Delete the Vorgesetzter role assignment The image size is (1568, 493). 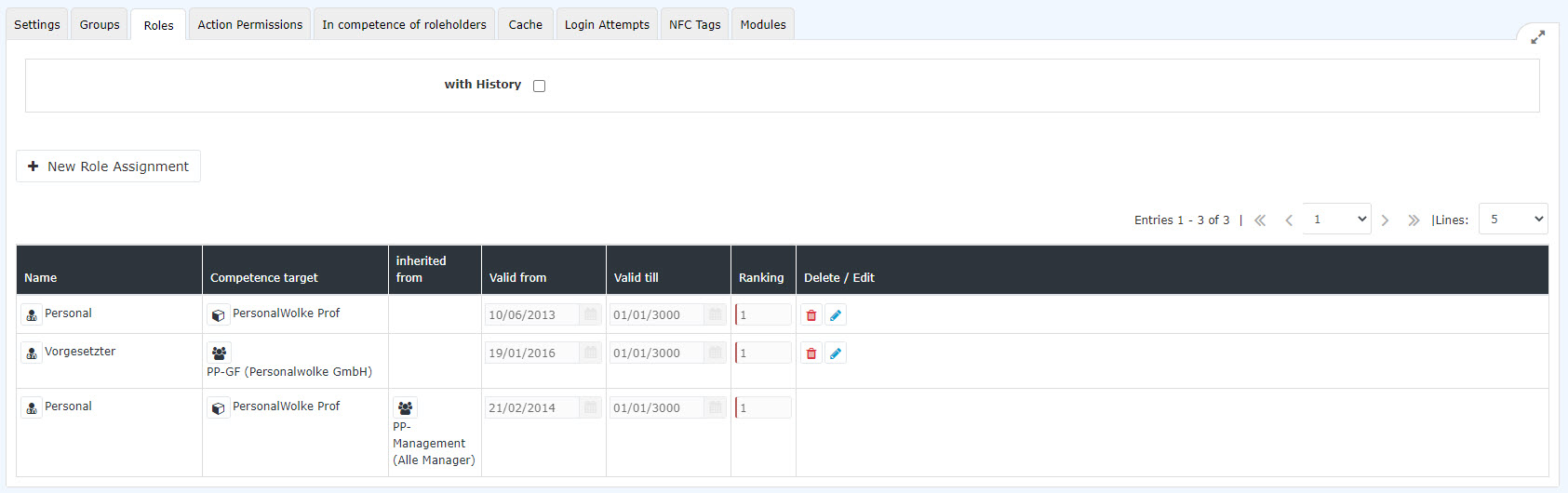[811, 353]
